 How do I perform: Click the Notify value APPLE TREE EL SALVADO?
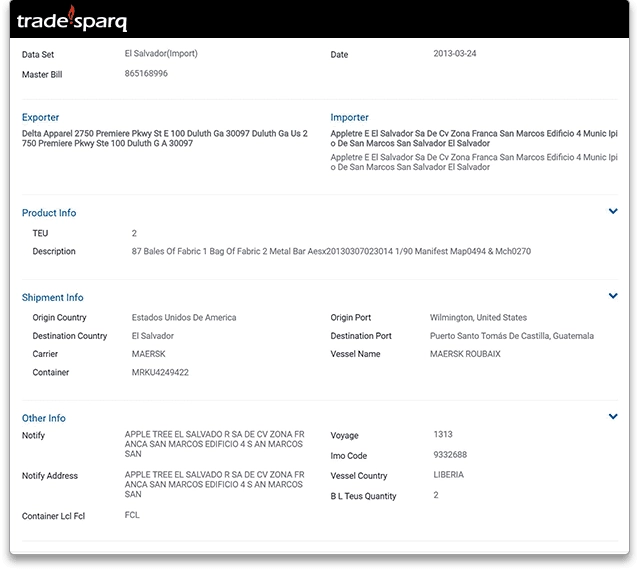[x=214, y=444]
